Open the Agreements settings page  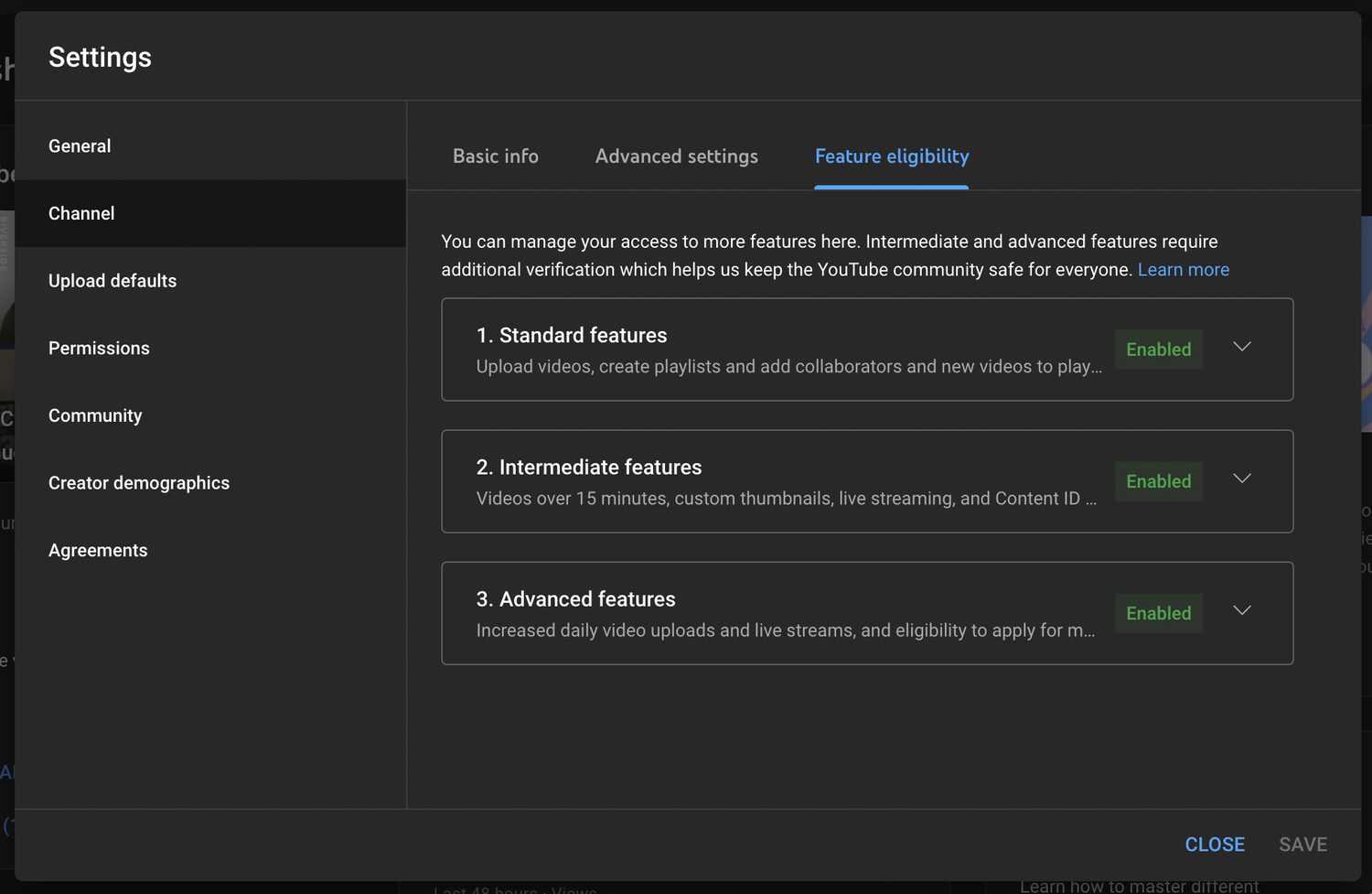98,550
